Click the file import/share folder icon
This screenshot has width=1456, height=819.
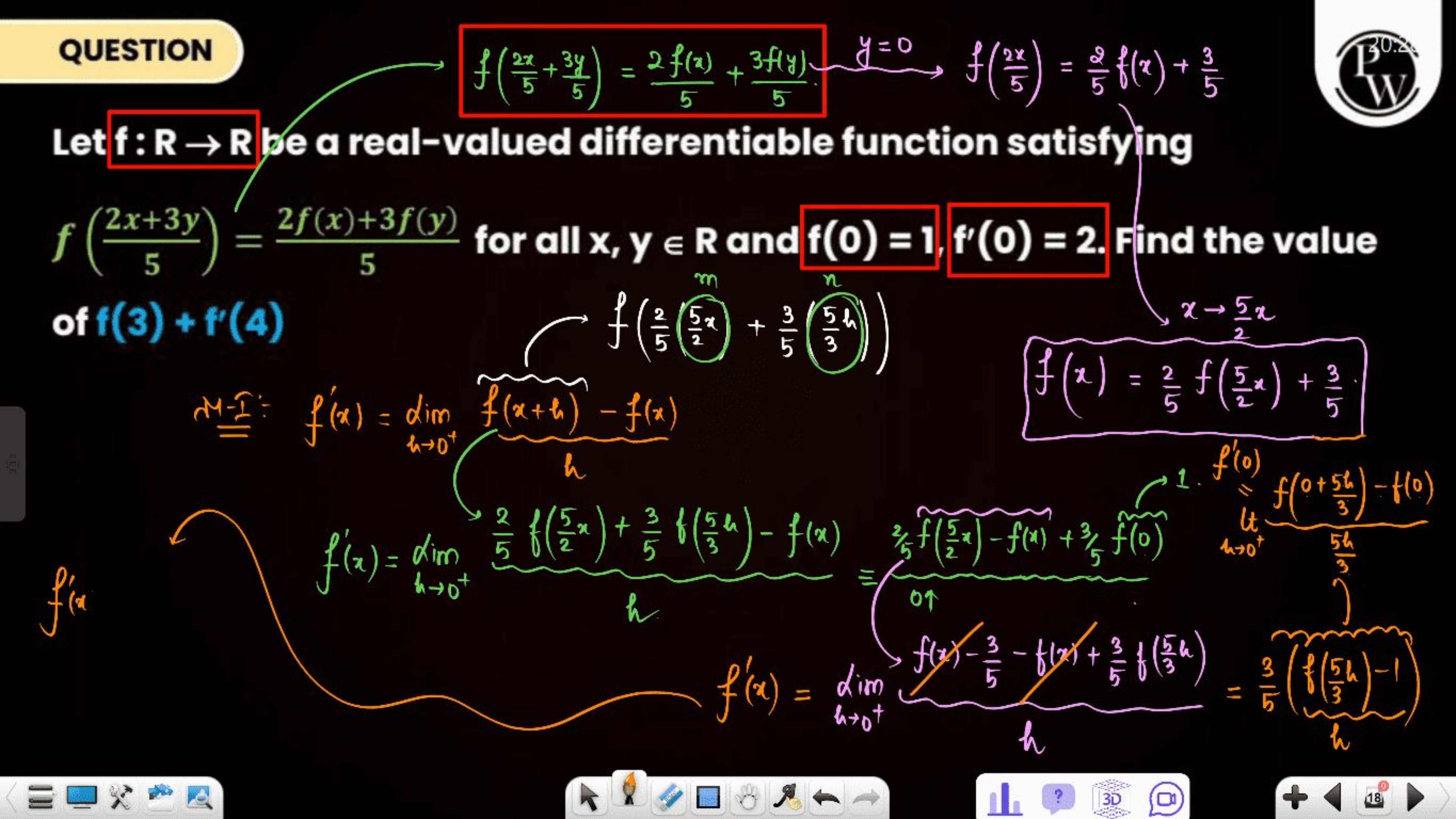click(x=161, y=796)
